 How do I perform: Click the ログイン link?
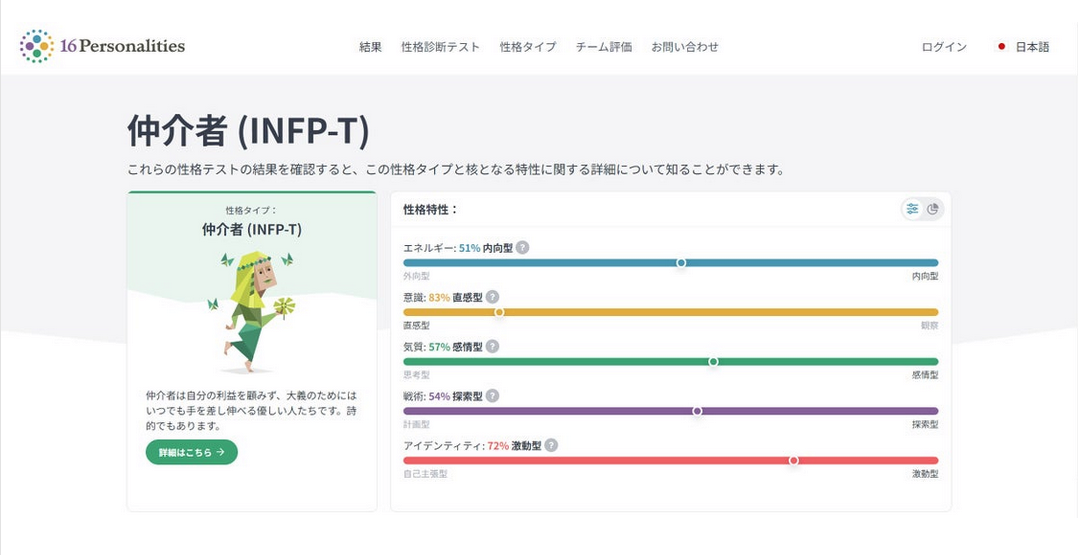(944, 47)
